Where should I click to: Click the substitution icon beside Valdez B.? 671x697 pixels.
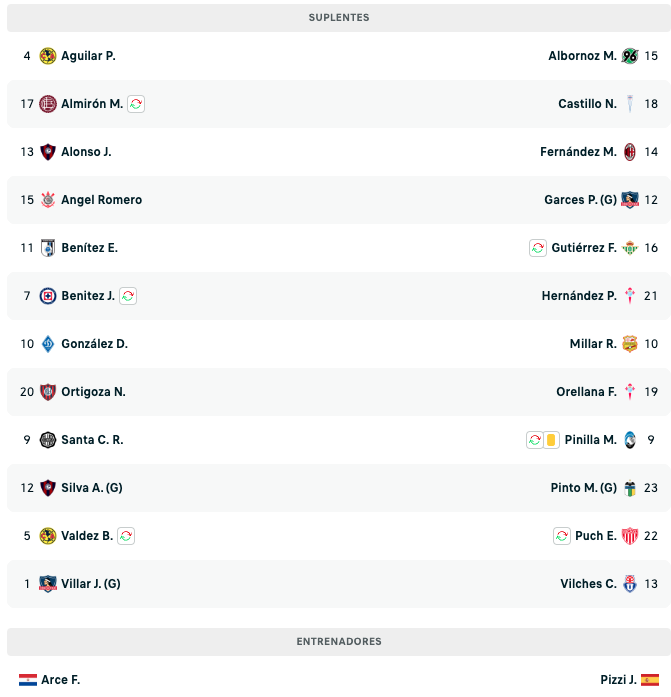[126, 536]
